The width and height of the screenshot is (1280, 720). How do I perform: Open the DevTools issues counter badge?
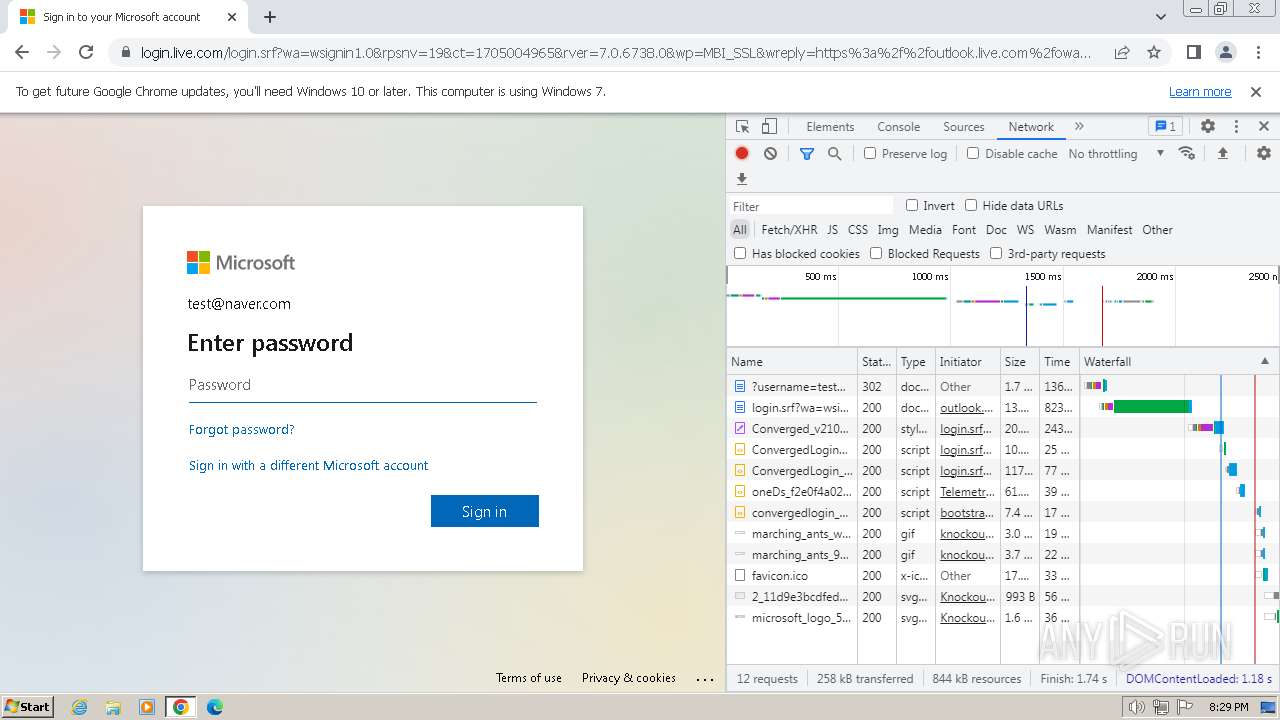click(x=1165, y=127)
